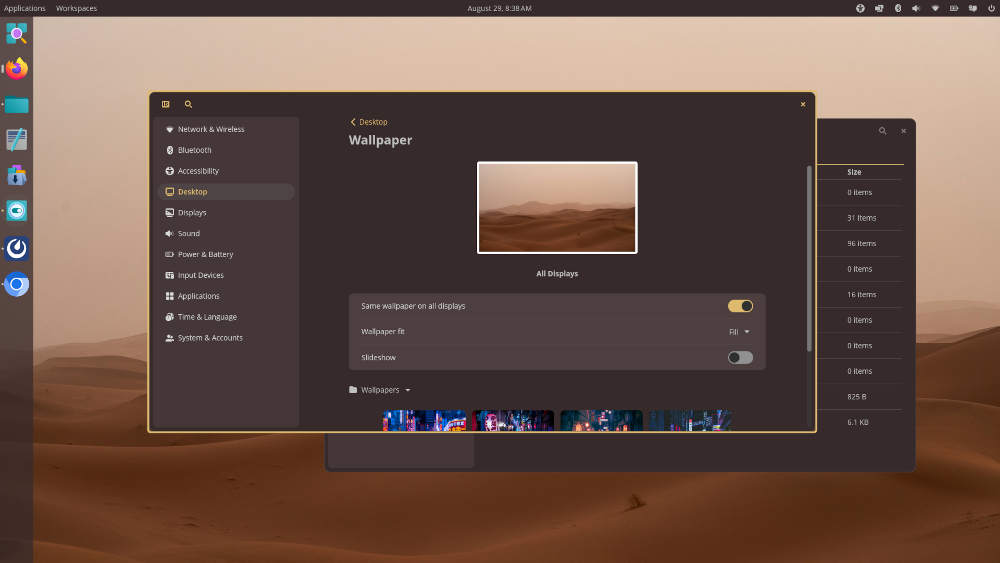Select Network & Wireless in sidebar
This screenshot has height=563, width=1000.
pos(210,129)
